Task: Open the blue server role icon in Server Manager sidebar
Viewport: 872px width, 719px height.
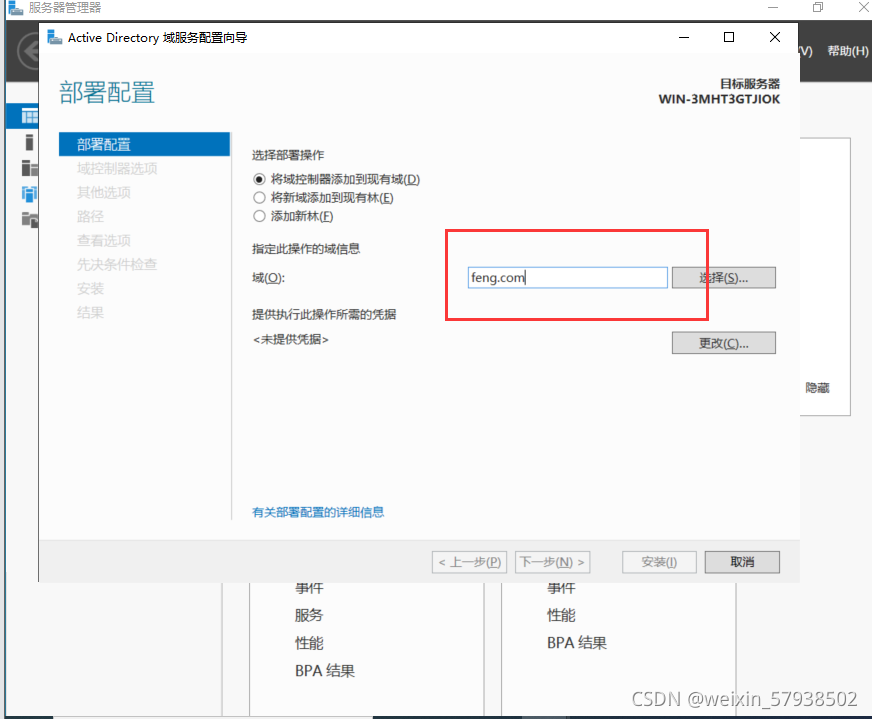Action: coord(29,194)
